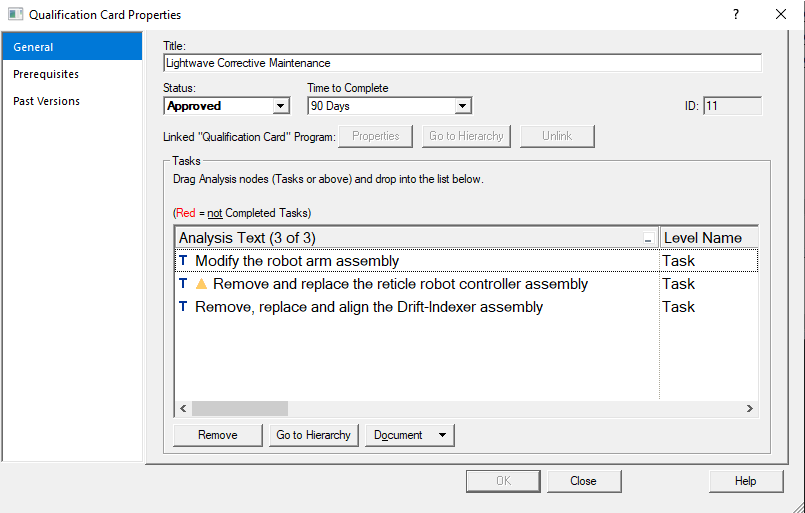The height and width of the screenshot is (513, 805).
Task: Click the Qualification Card window icon in title bar
Action: [x=15, y=14]
